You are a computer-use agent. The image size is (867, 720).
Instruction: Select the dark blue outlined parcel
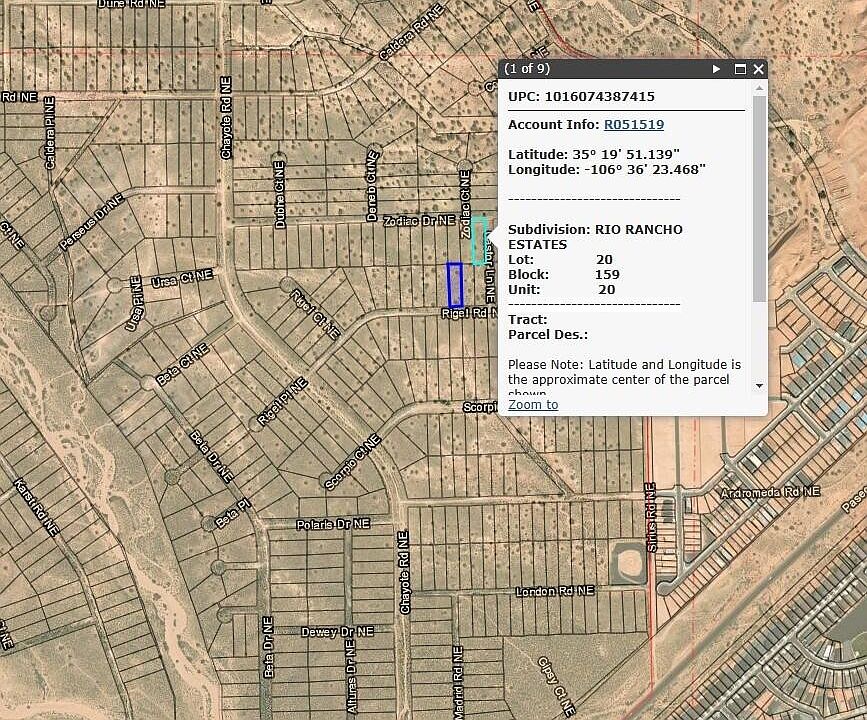(x=455, y=285)
